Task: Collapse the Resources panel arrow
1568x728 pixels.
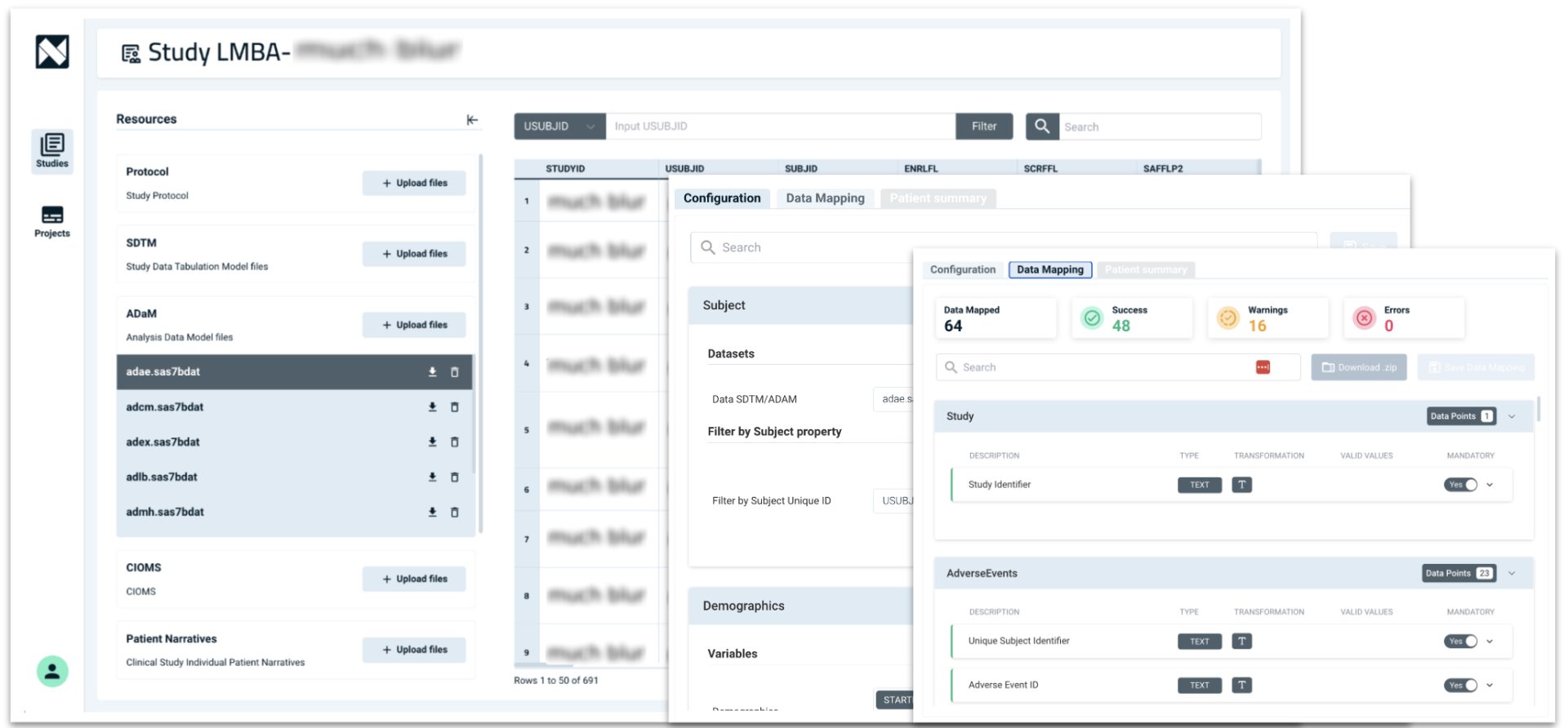Action: 472,120
